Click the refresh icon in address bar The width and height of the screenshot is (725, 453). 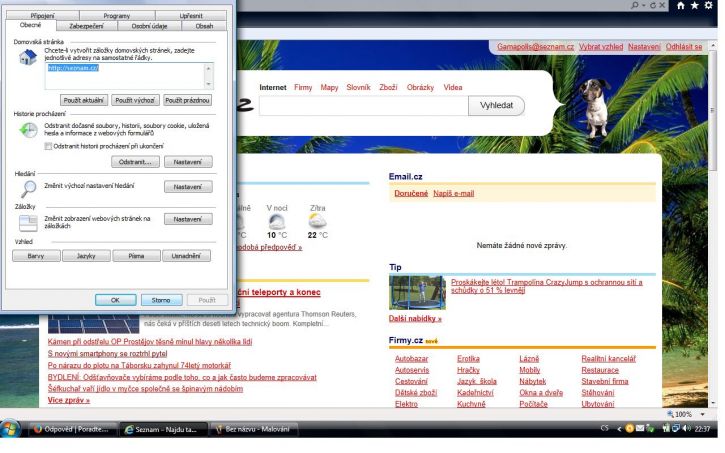653,6
